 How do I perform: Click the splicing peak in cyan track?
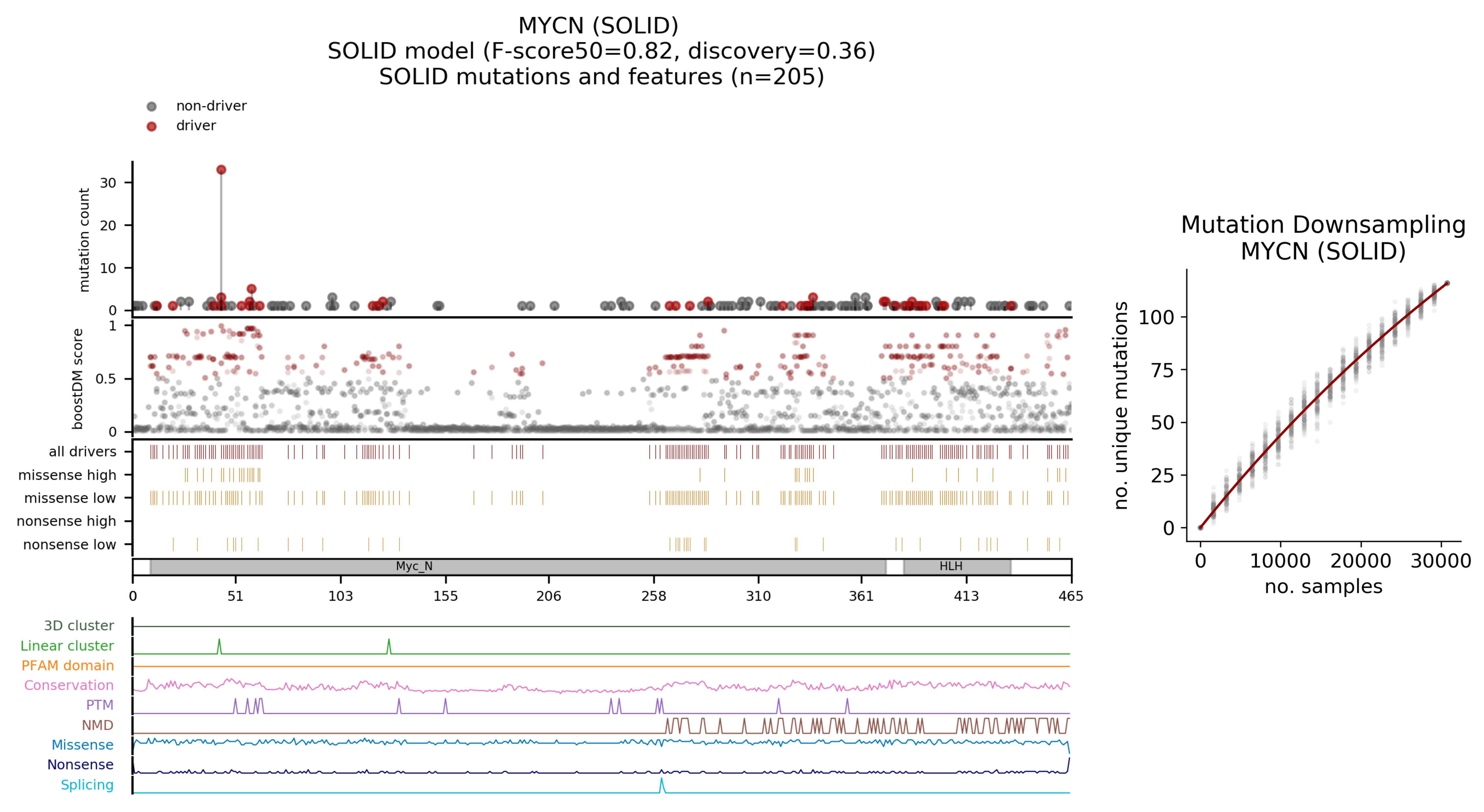pos(661,780)
